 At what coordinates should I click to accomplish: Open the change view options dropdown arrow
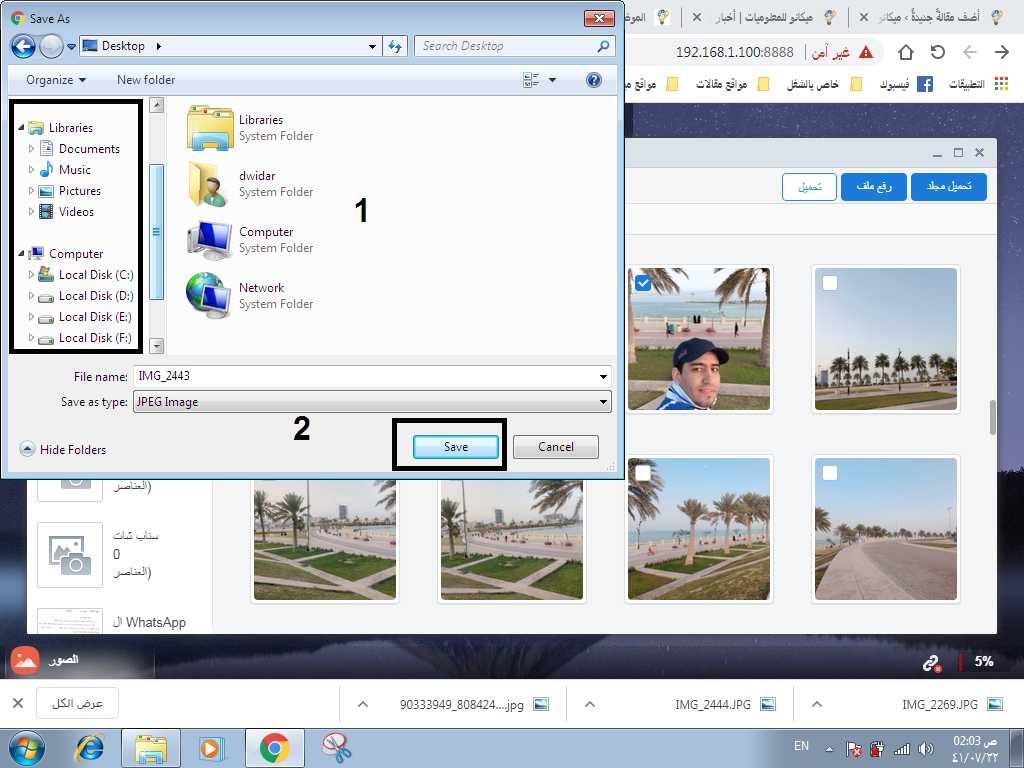[552, 80]
